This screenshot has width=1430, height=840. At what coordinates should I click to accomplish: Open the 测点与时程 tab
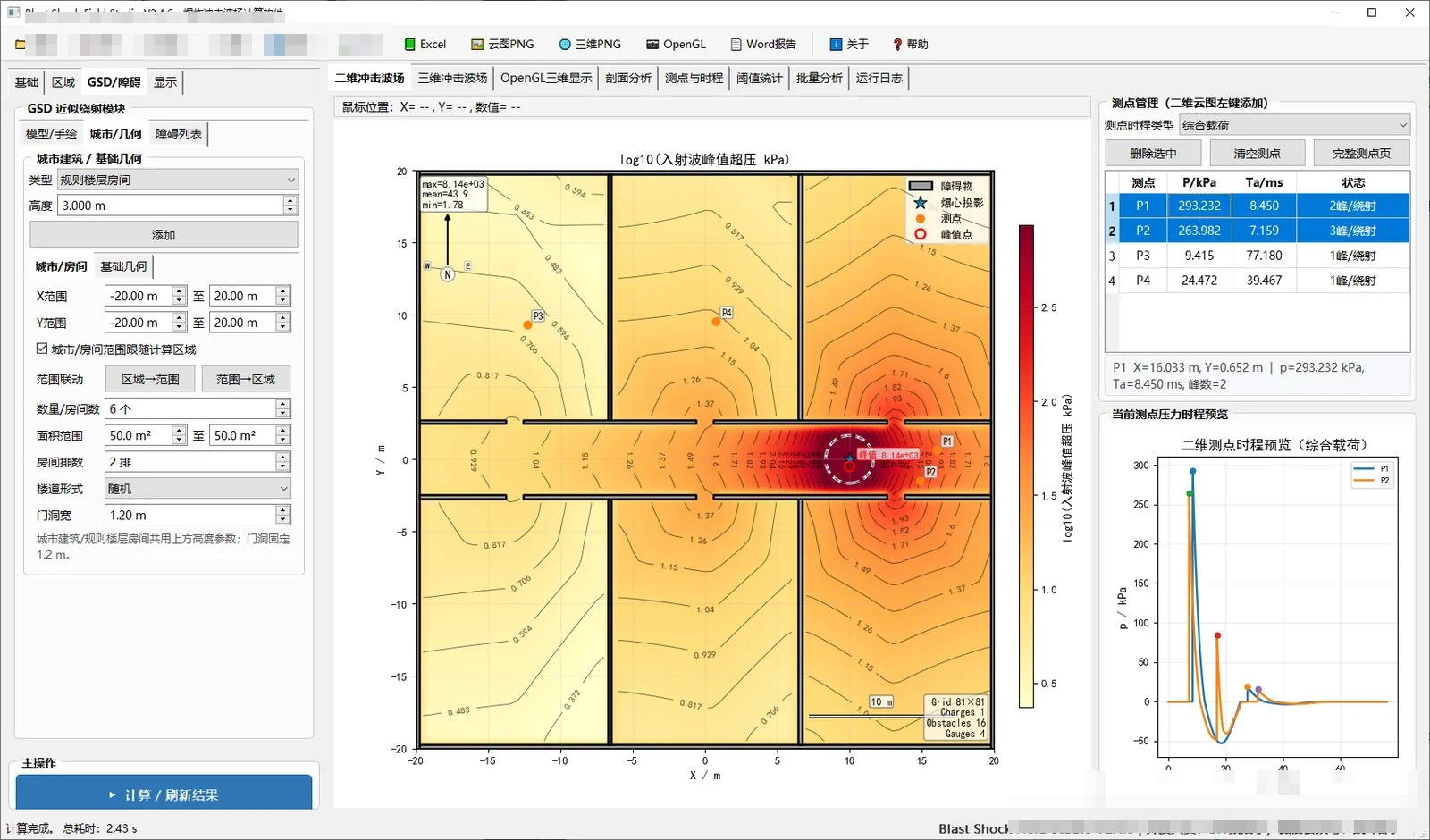(694, 78)
